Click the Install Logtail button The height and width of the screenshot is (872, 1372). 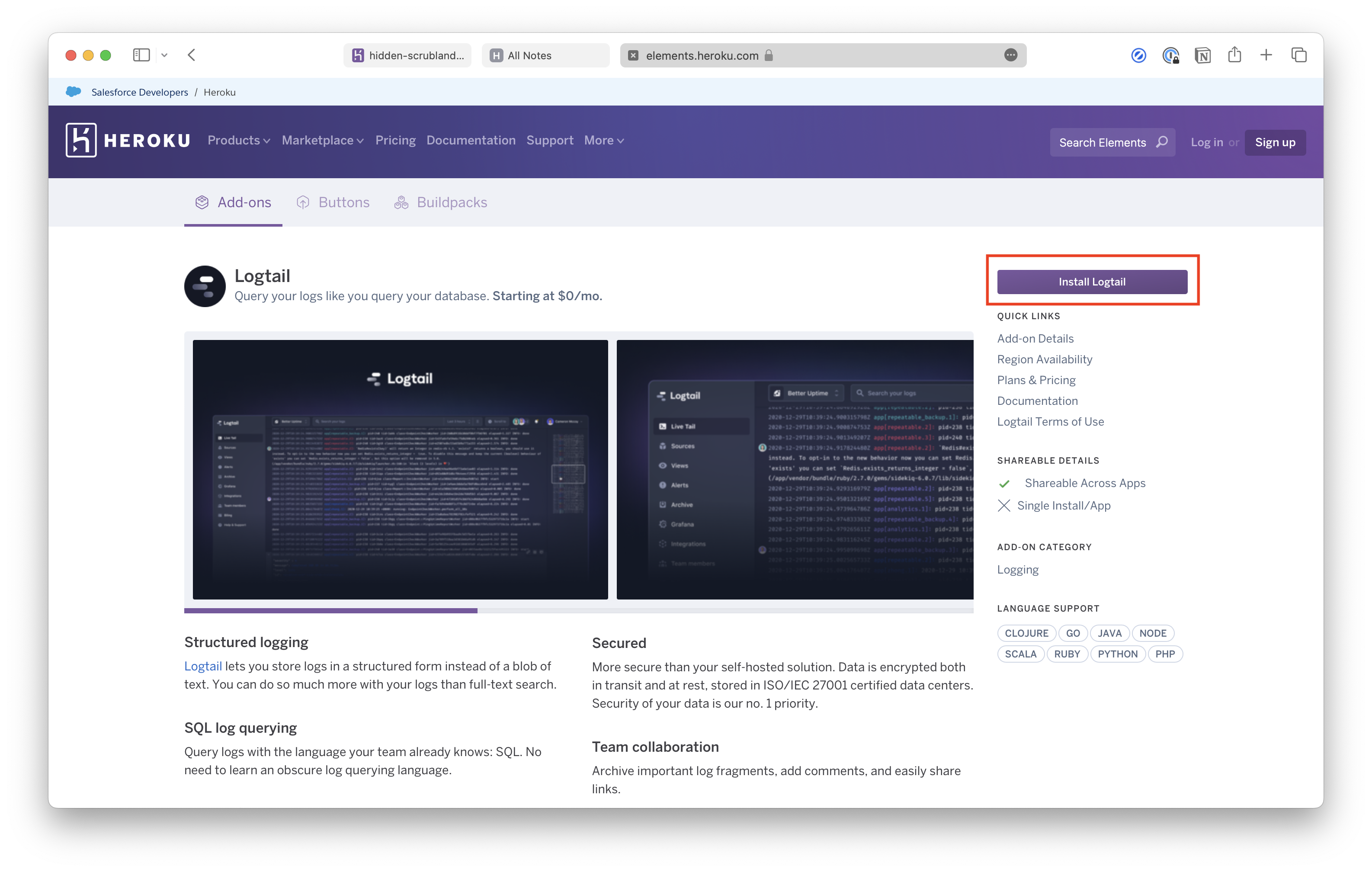(1092, 282)
